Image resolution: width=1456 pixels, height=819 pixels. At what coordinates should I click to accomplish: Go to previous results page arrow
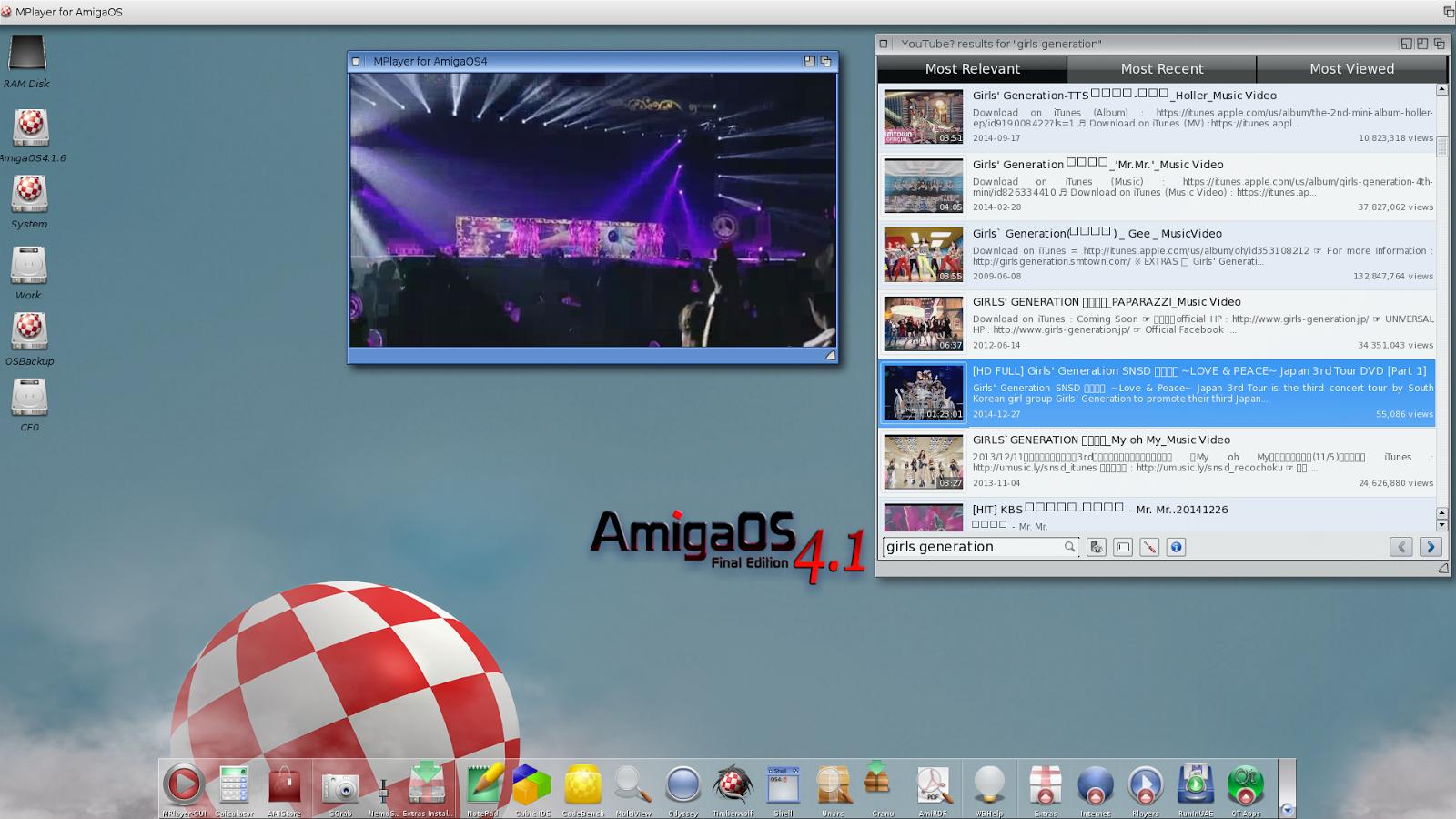[x=1401, y=547]
